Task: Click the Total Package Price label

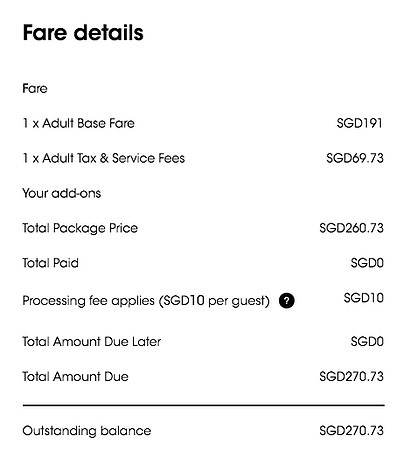Action: [80, 228]
